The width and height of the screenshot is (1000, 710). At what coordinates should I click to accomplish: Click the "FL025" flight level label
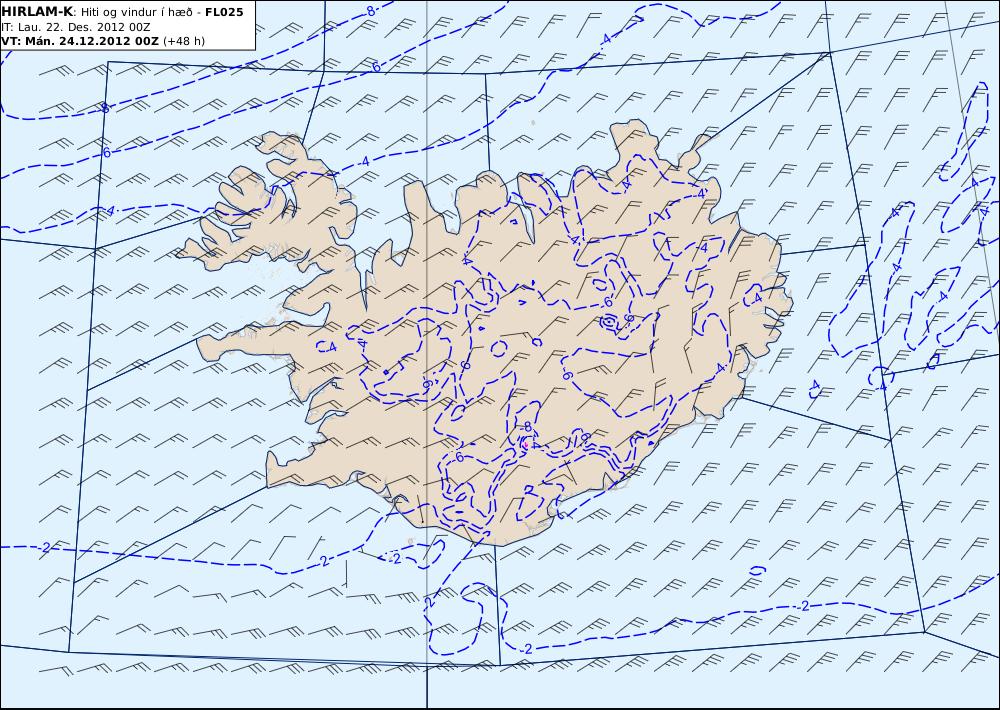tap(224, 12)
